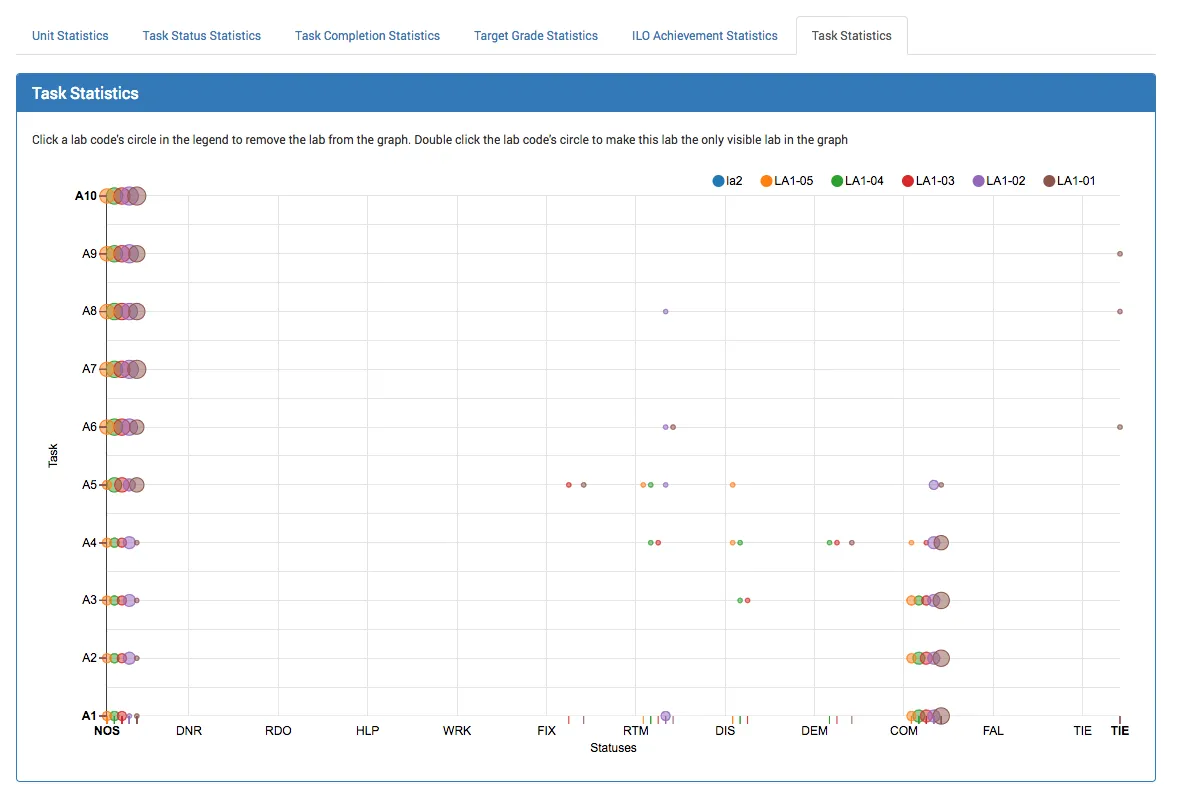The height and width of the screenshot is (796, 1182).
Task: Toggle the LA1-04 green legend circle
Action: pos(837,181)
